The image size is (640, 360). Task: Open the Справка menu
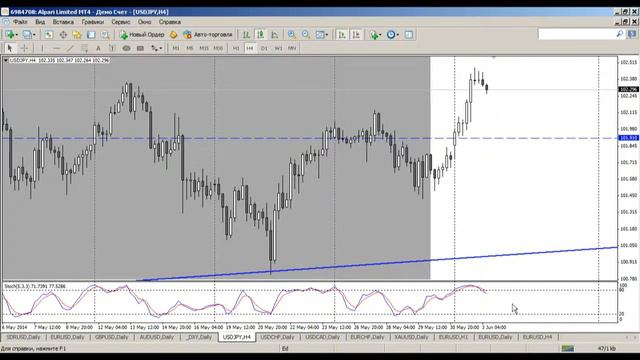(170, 22)
